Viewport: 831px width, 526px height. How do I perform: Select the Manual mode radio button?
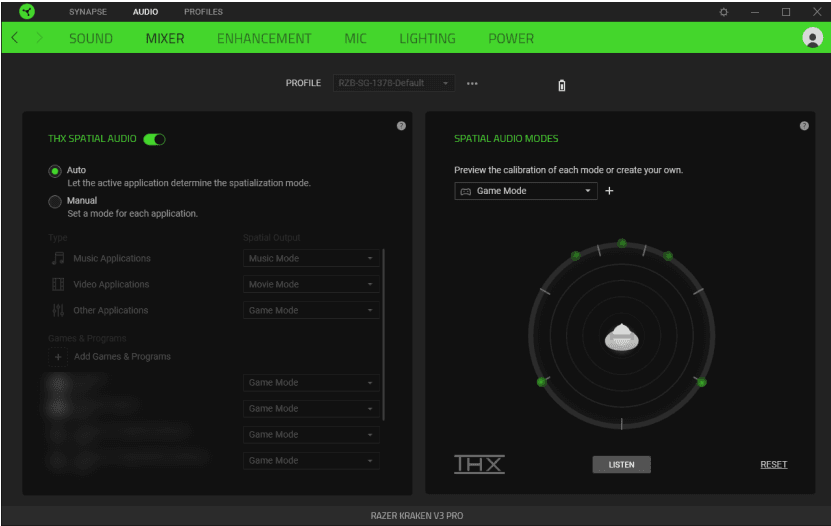coord(55,201)
